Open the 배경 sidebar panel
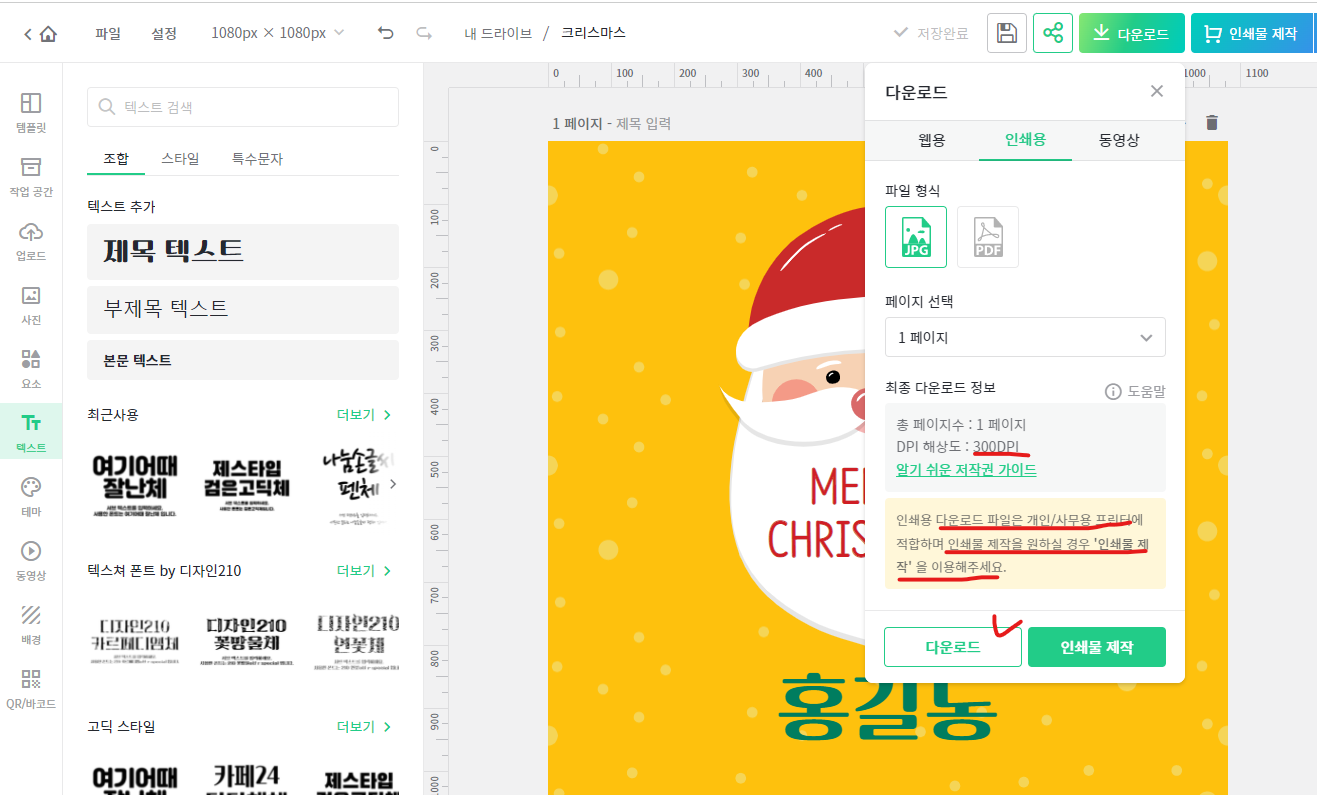The image size is (1317, 795). tap(31, 624)
